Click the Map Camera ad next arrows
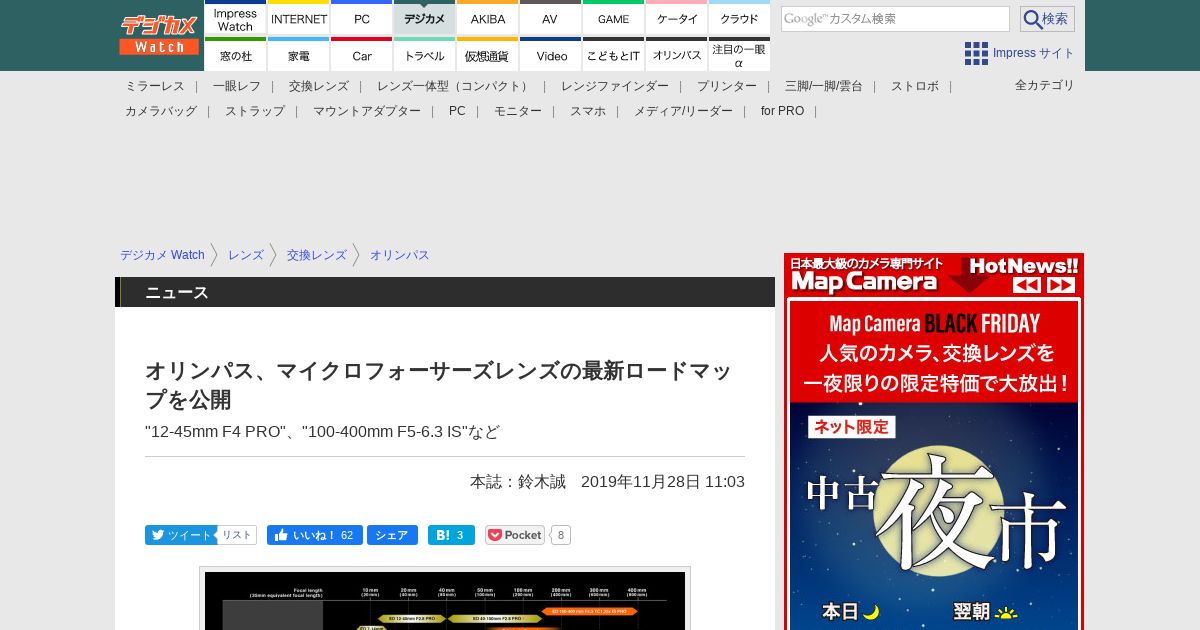 [x=1061, y=285]
